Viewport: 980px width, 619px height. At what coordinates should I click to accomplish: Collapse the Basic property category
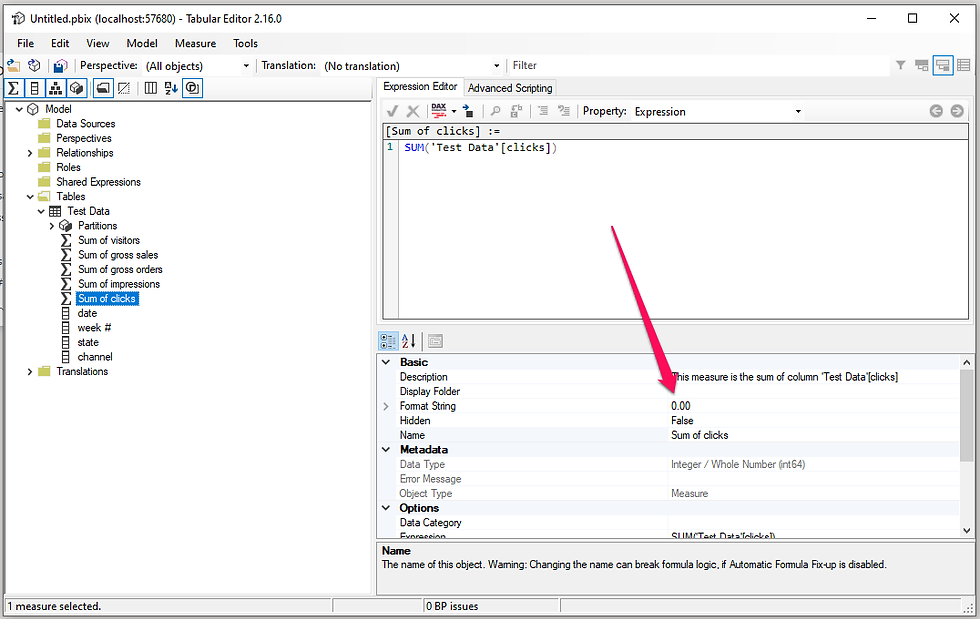click(386, 362)
